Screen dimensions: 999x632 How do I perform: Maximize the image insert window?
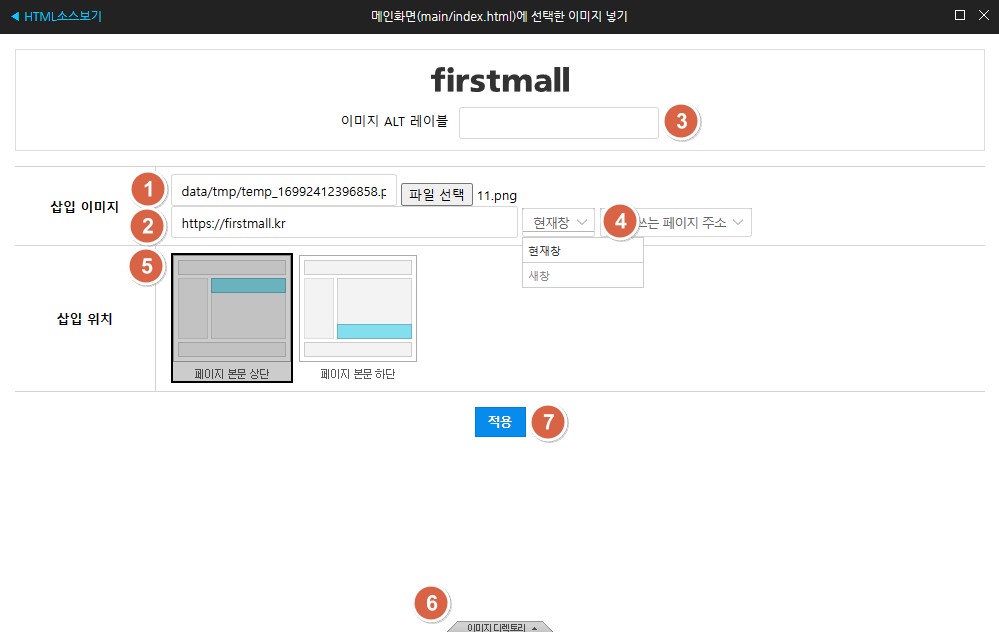click(959, 15)
